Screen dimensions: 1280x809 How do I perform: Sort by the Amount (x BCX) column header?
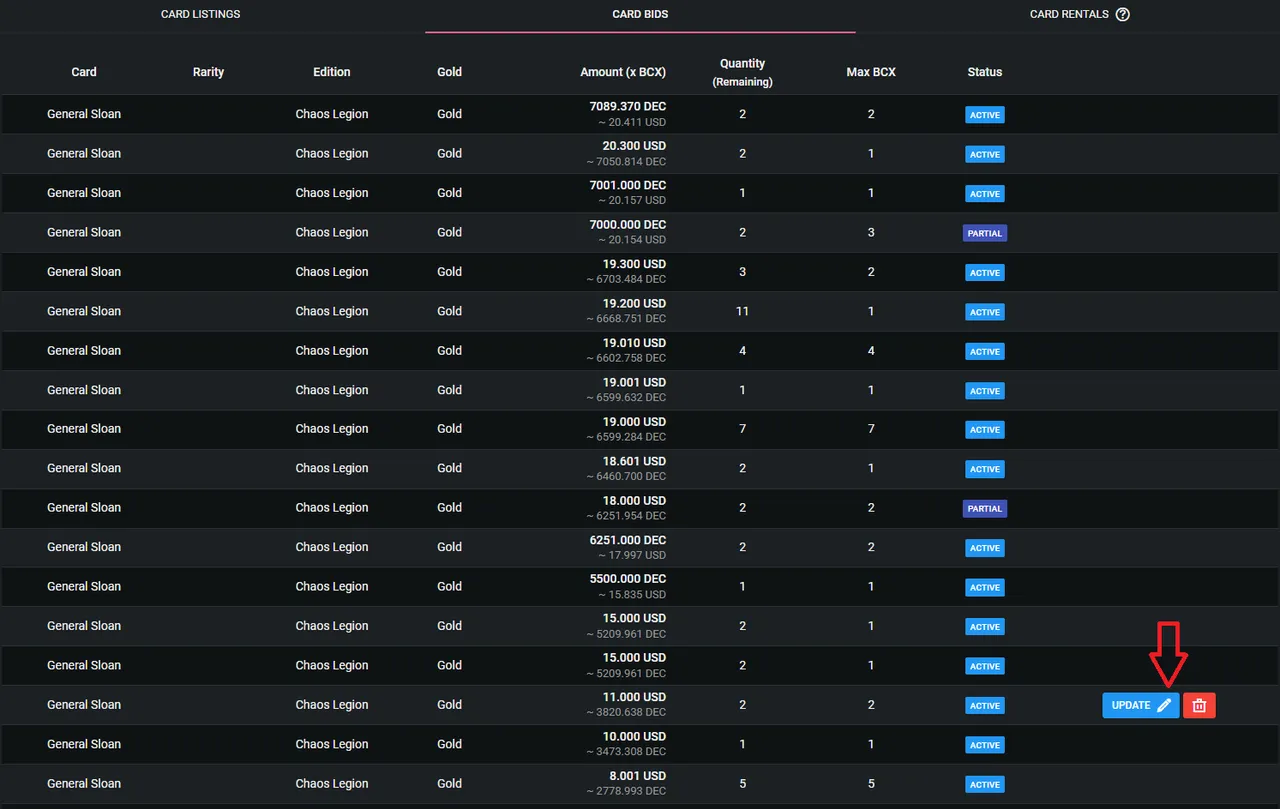623,72
